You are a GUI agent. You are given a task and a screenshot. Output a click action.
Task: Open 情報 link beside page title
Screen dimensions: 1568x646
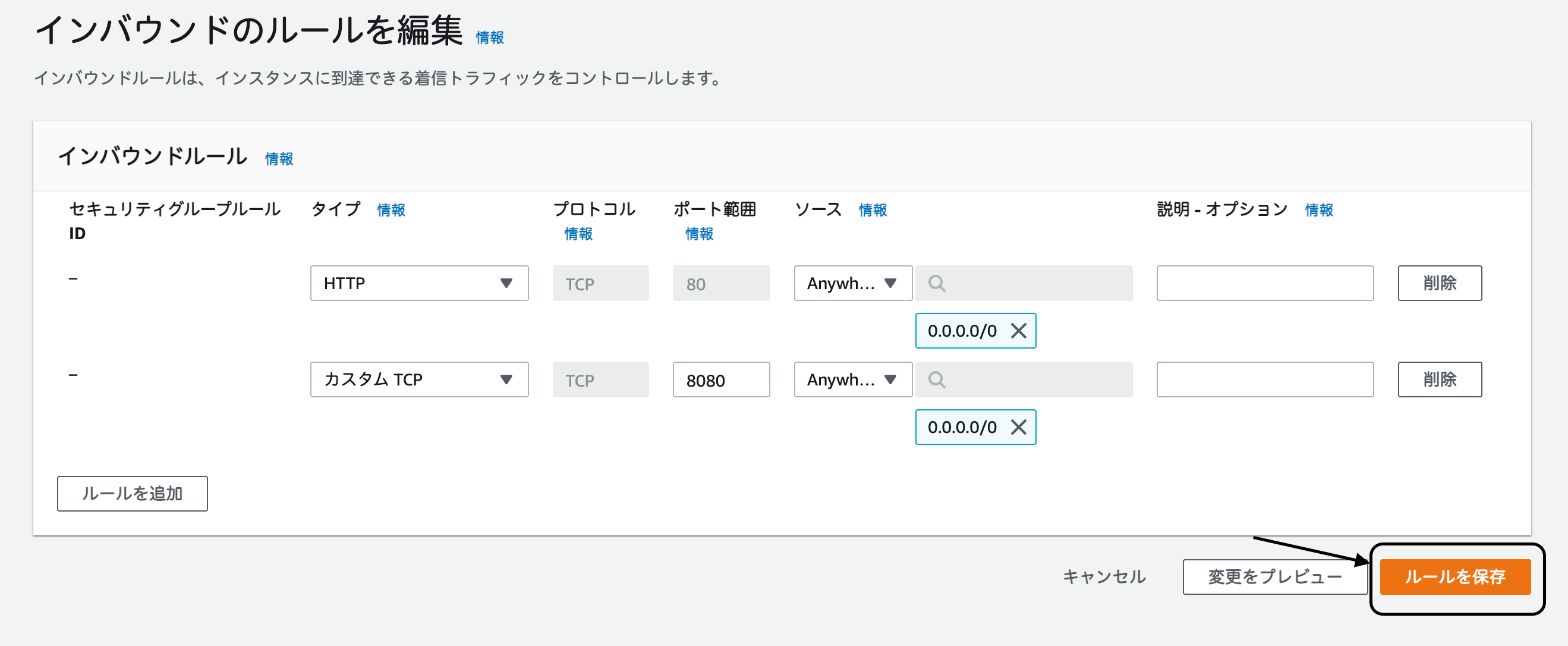[489, 38]
